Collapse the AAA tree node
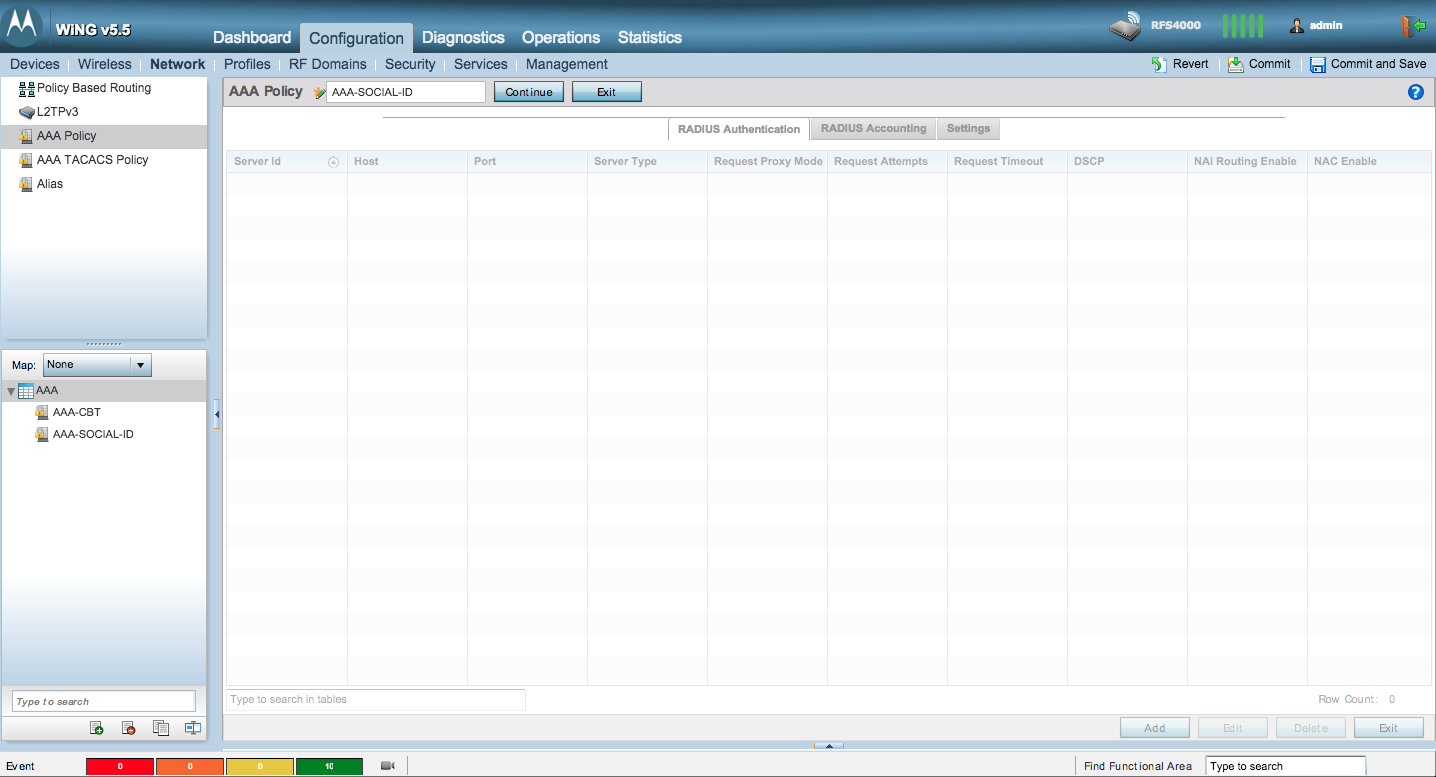Screen dimensions: 1436x777 coord(11,391)
